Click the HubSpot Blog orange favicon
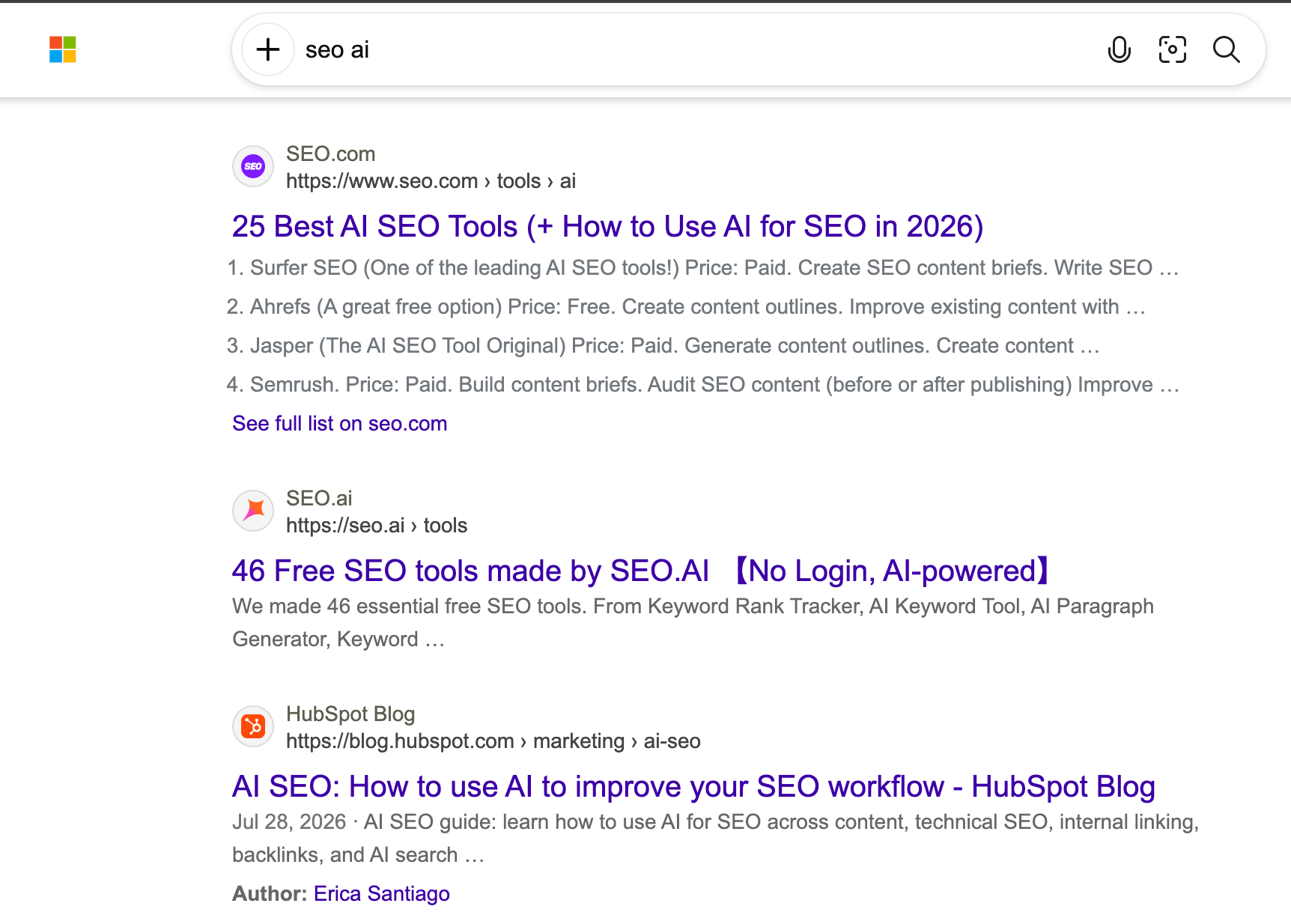The image size is (1291, 924). tap(253, 726)
